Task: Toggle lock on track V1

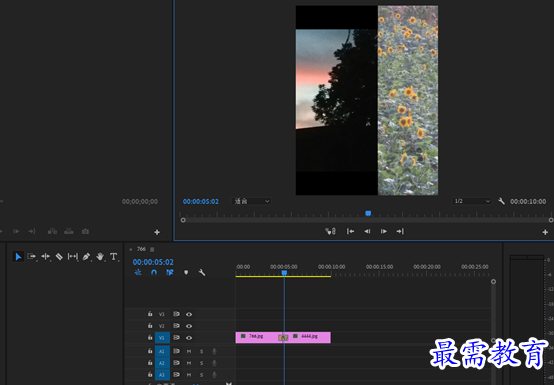Action: point(150,337)
